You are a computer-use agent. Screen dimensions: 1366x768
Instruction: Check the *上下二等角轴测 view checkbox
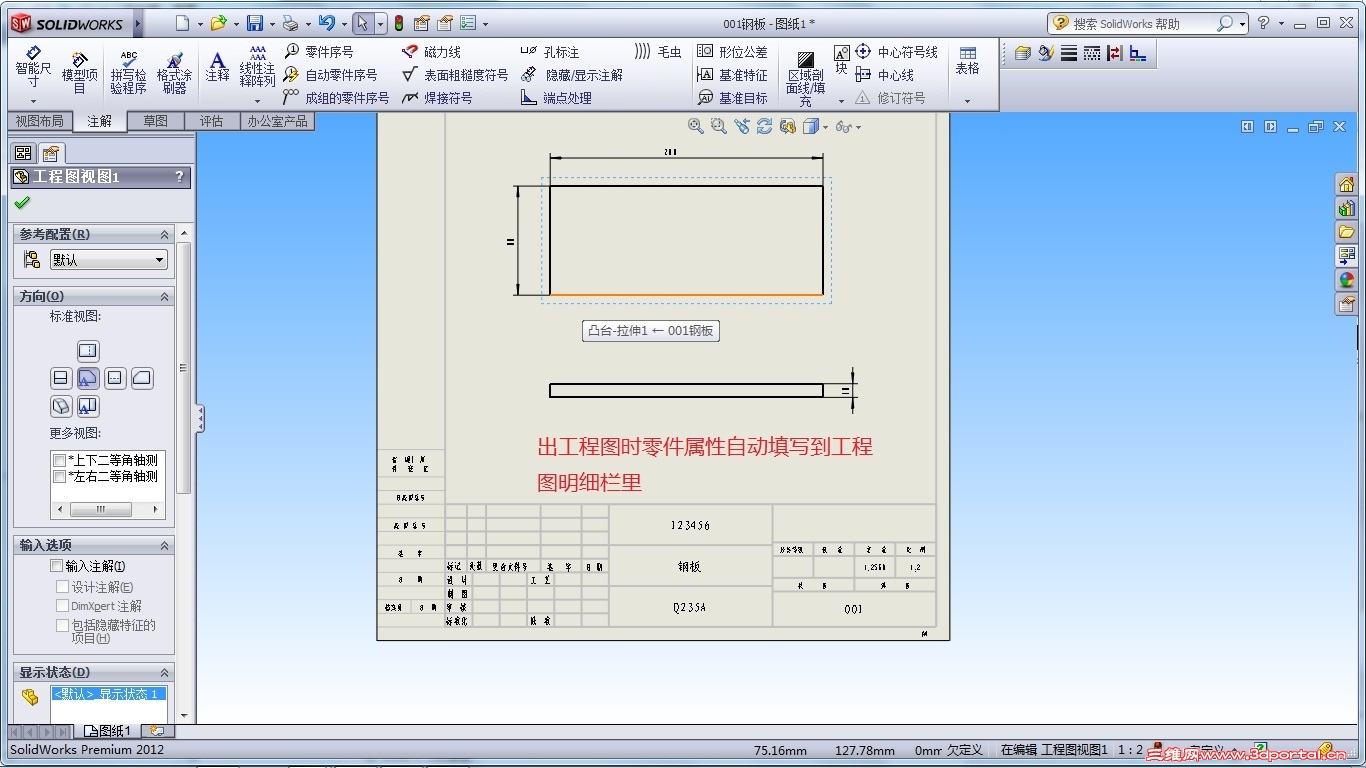[60, 461]
